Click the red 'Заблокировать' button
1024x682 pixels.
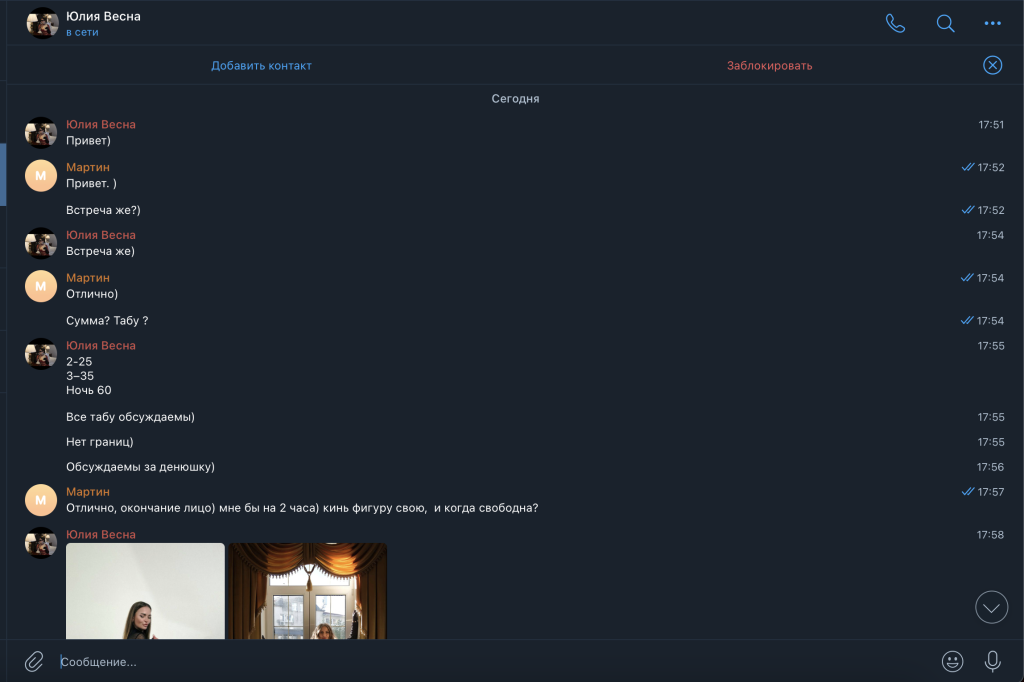click(x=769, y=66)
